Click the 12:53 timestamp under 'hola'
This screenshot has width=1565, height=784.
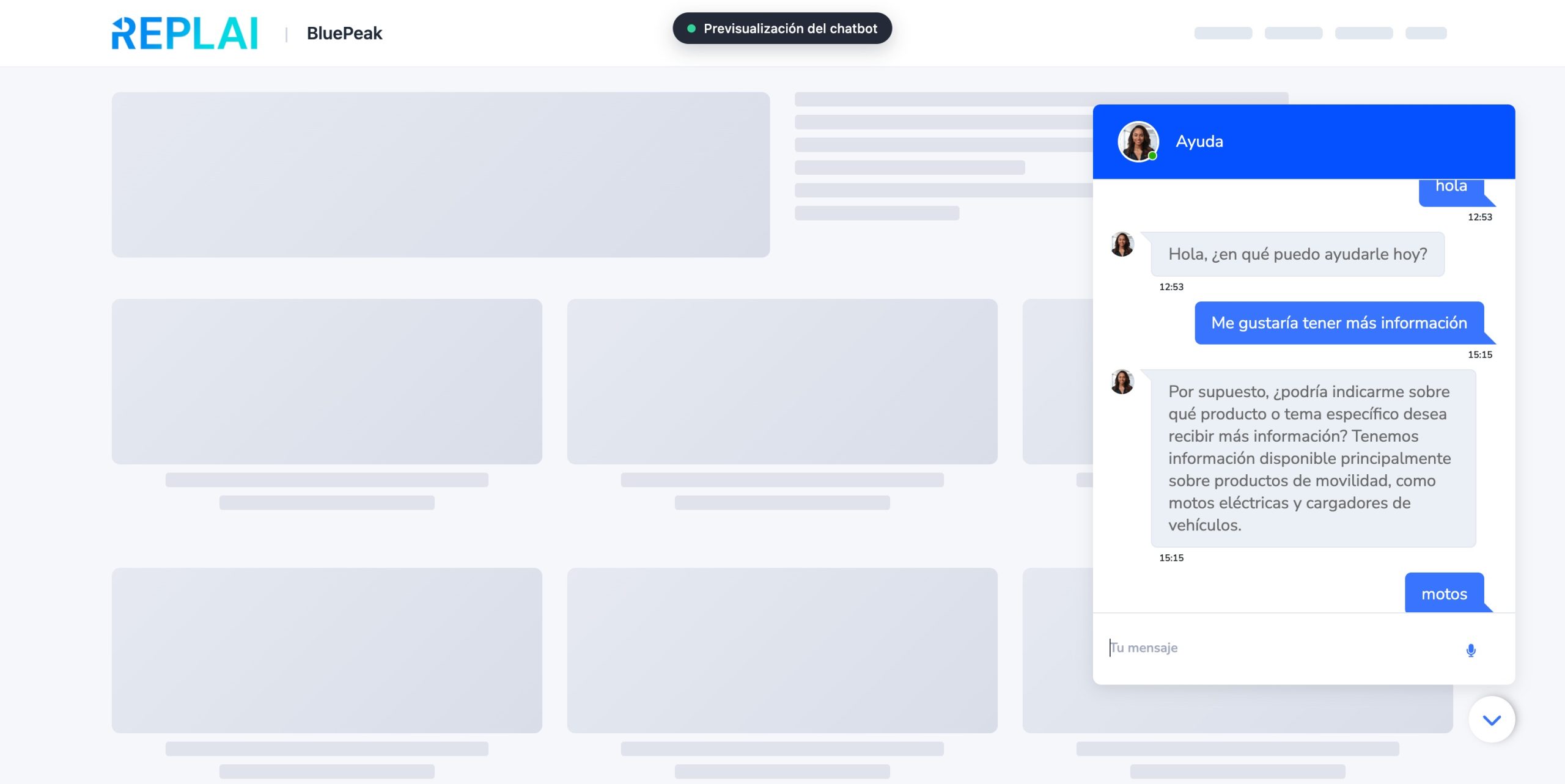(1479, 217)
